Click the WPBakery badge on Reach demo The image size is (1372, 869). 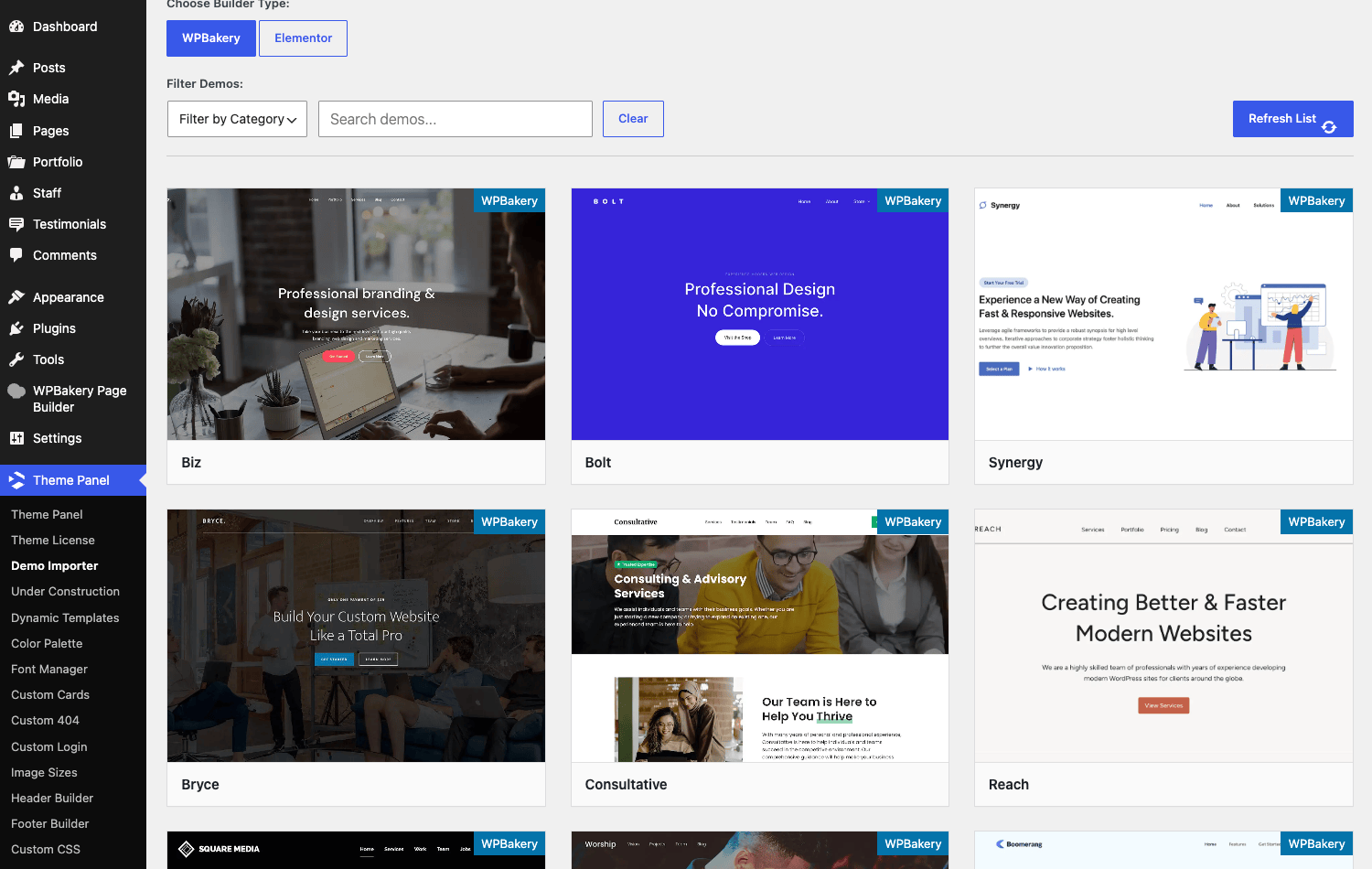pos(1316,521)
